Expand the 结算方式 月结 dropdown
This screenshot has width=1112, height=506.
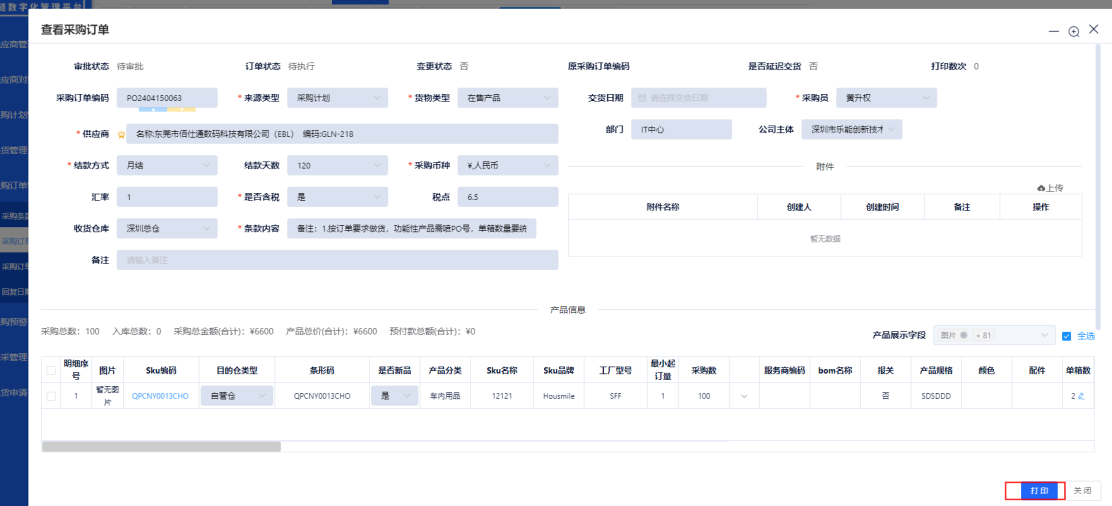(x=166, y=165)
